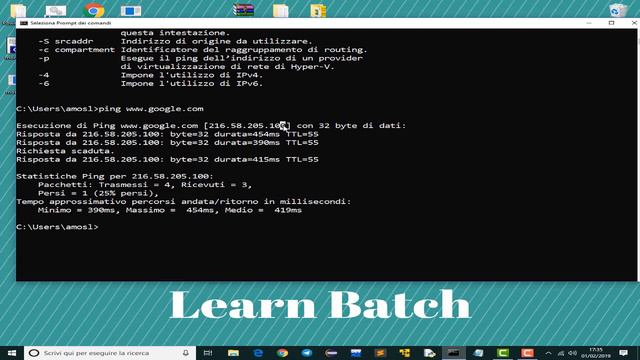Show hidden system tray icons
Viewport: 640px width, 360px height.
click(548, 353)
